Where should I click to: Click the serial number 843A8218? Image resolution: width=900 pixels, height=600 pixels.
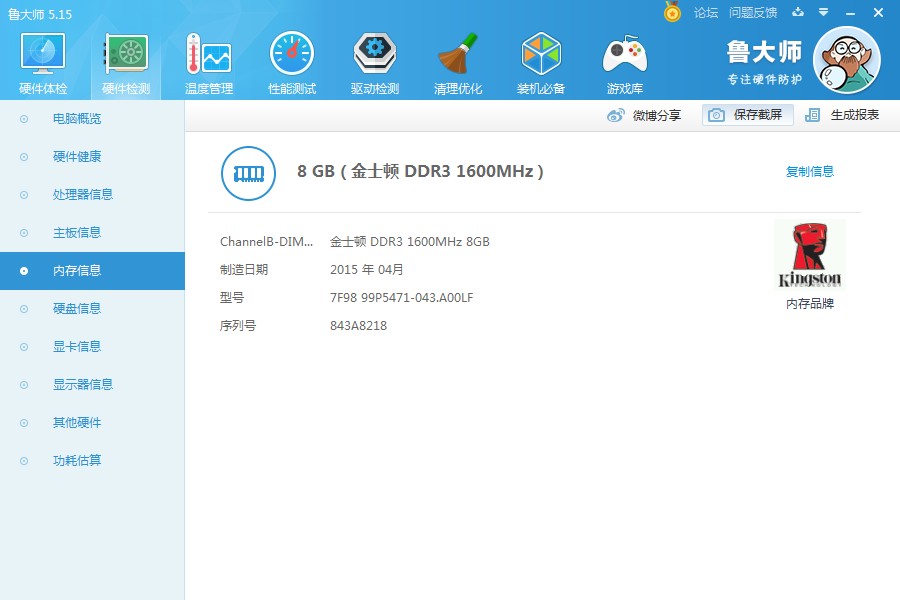click(x=358, y=326)
